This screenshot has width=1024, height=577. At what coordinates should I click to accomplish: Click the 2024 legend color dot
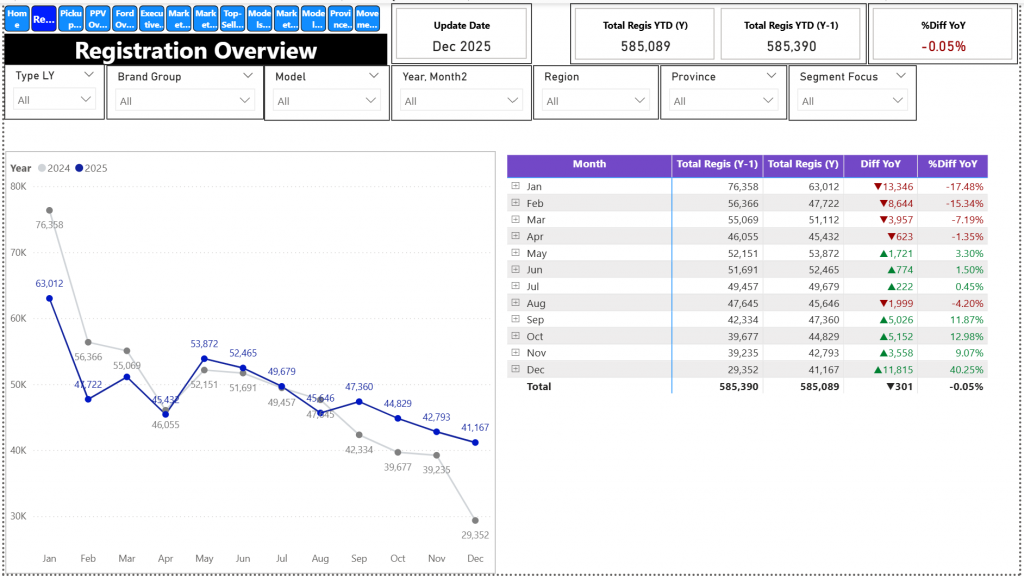pyautogui.click(x=42, y=169)
